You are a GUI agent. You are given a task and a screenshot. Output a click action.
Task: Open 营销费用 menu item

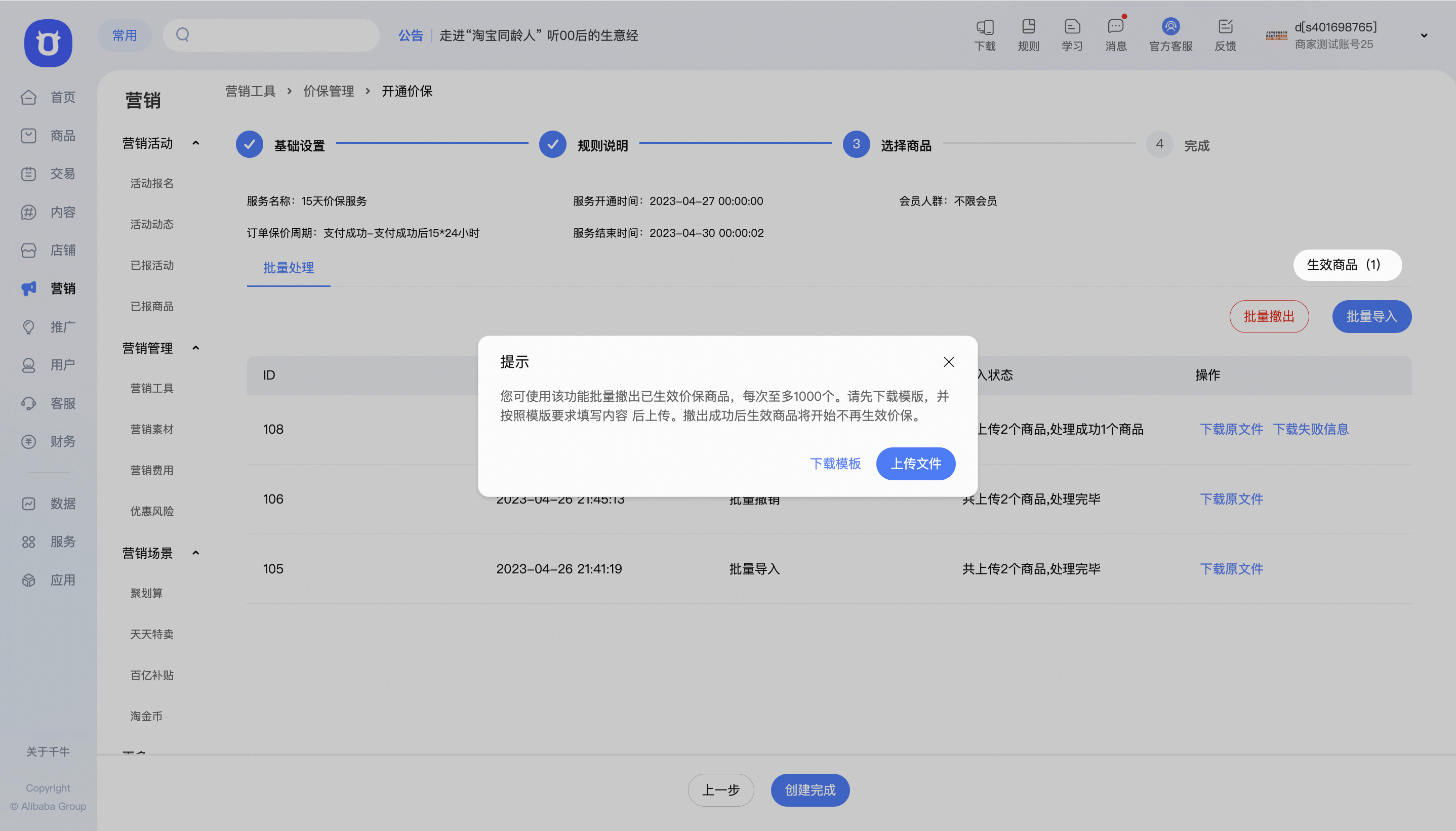(152, 470)
